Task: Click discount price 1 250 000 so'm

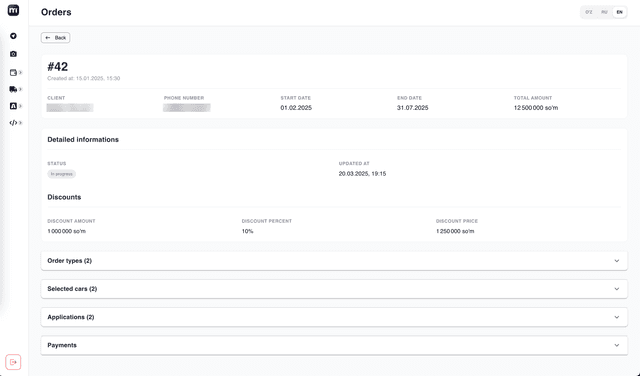Action: tap(455, 231)
